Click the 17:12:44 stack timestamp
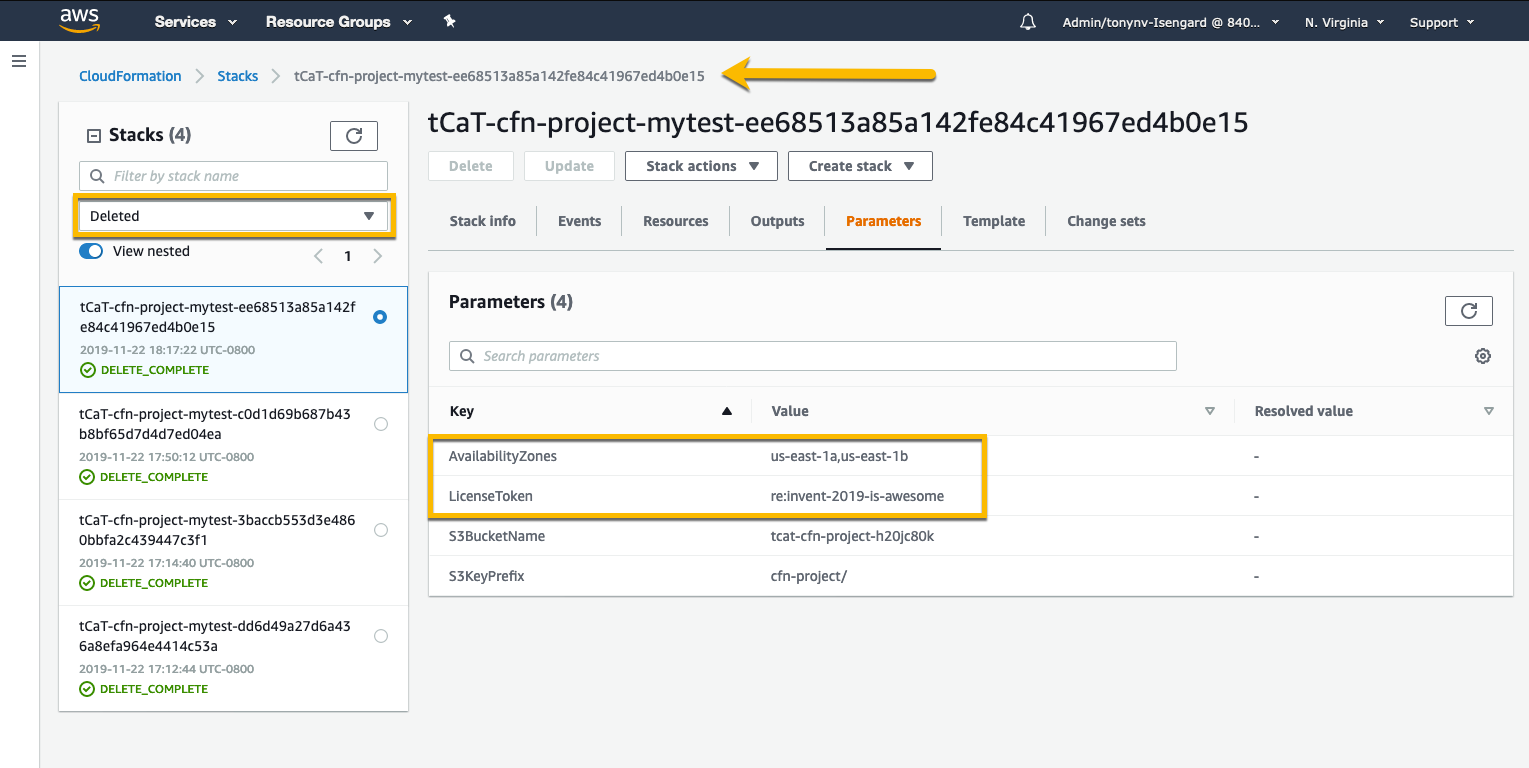This screenshot has width=1529, height=768. [x=167, y=669]
